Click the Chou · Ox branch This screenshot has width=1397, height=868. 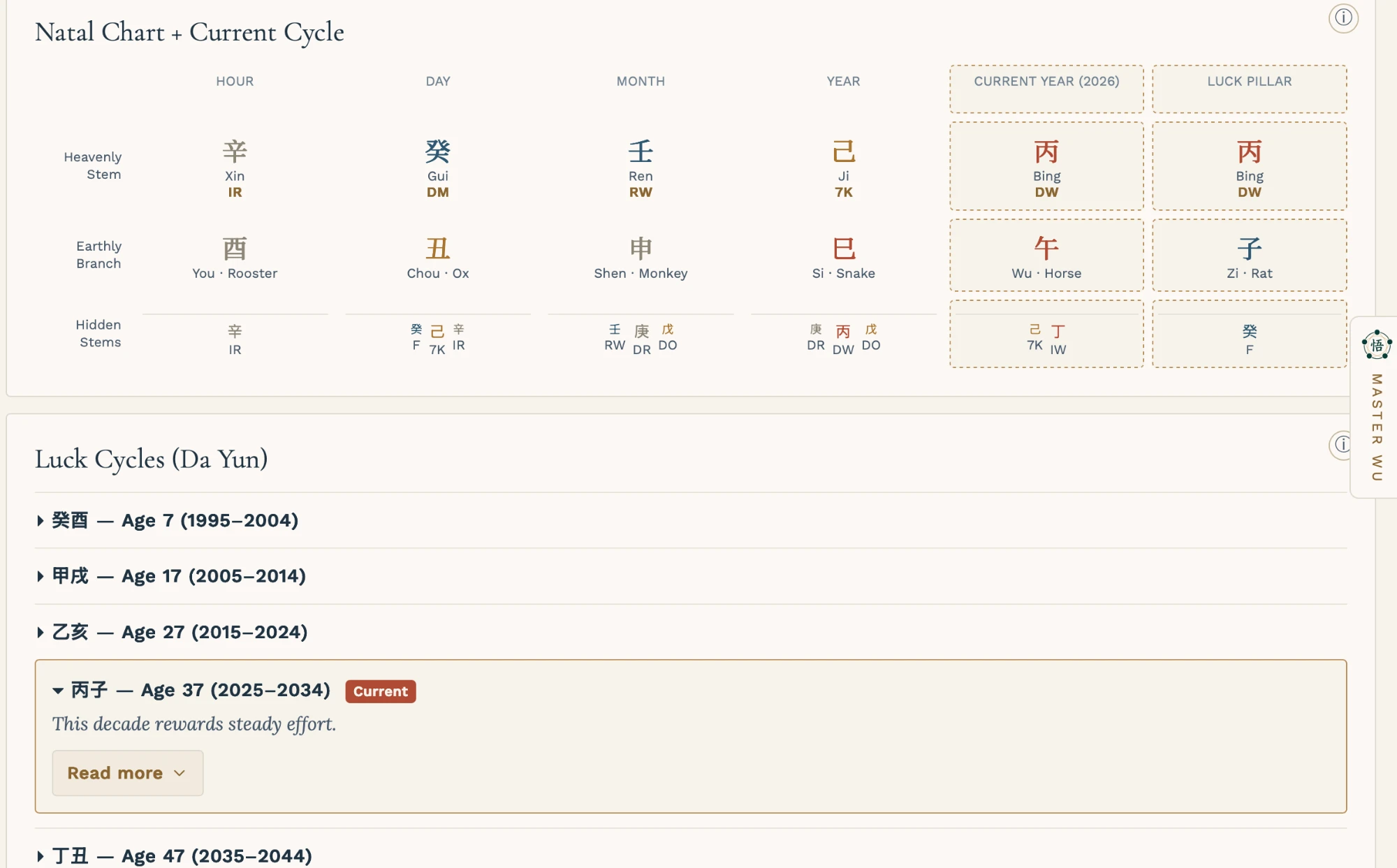point(438,258)
